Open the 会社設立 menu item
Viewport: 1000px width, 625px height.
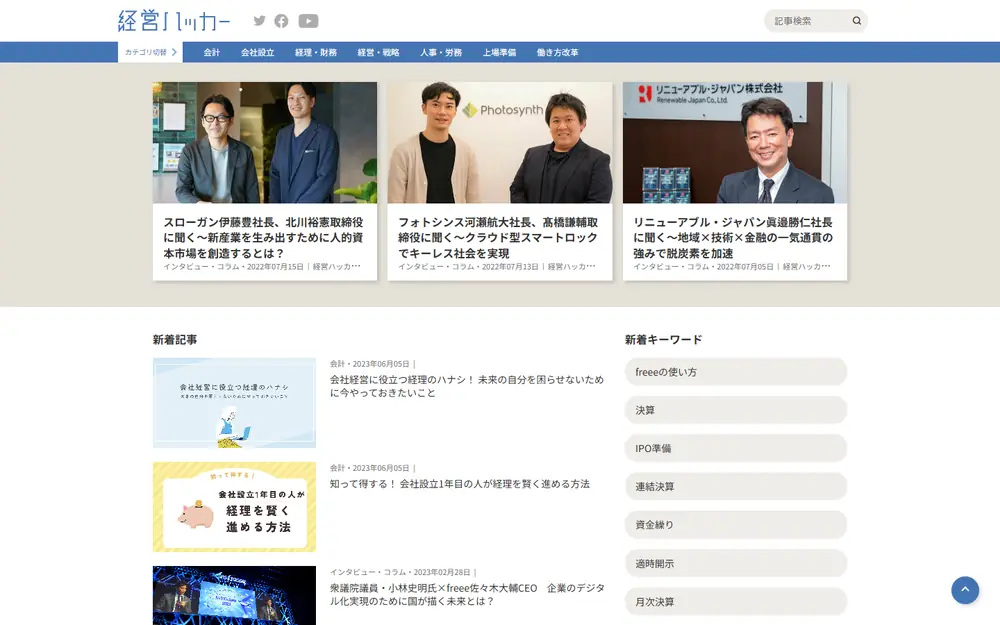point(258,52)
